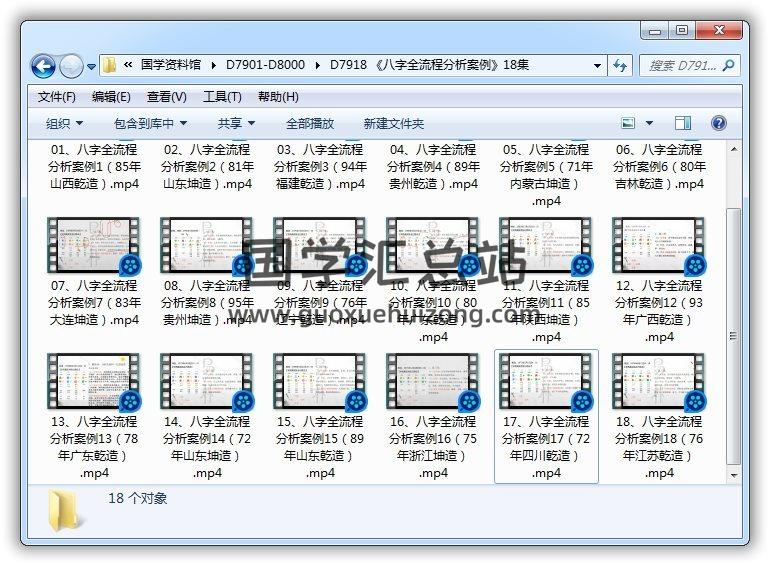
Task: Click the Back navigation arrow button
Action: 43,67
